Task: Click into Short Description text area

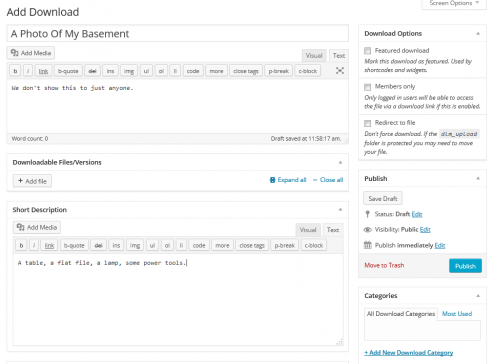Action: [178, 300]
